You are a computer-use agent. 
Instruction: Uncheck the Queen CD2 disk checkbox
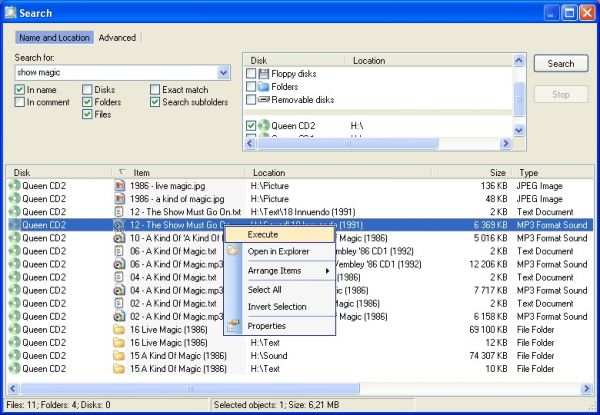251,125
